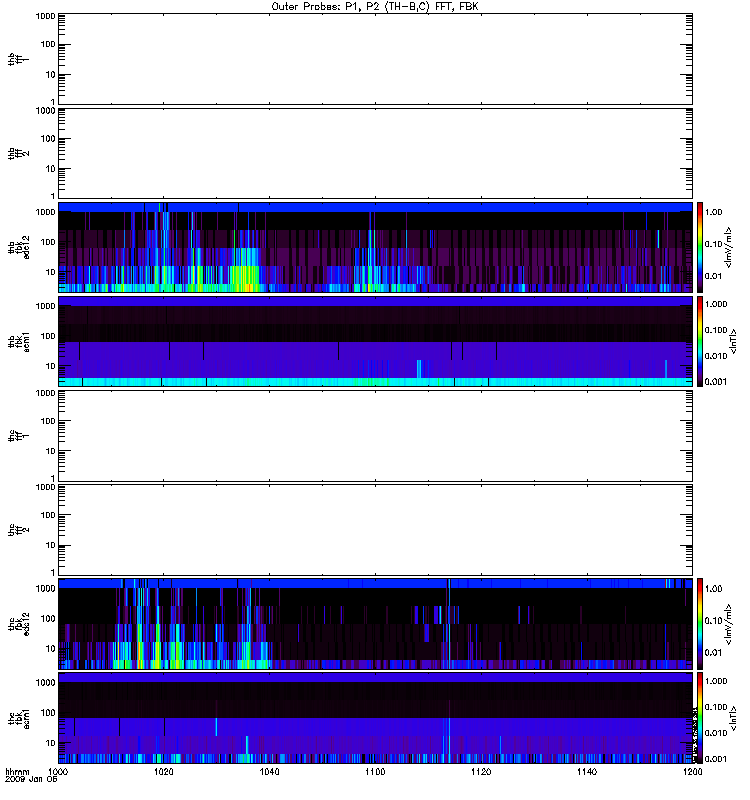Click the 1040 time axis tick label
This screenshot has height=800, width=750.
[x=270, y=773]
